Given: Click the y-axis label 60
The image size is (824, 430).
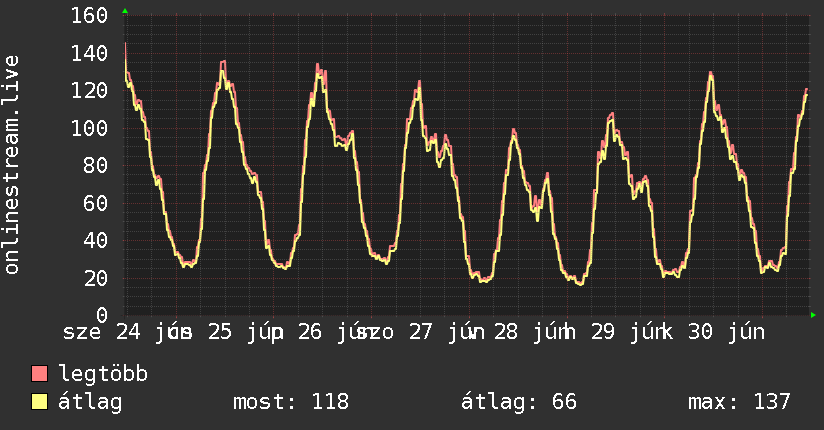Looking at the screenshot, I should coord(96,203).
